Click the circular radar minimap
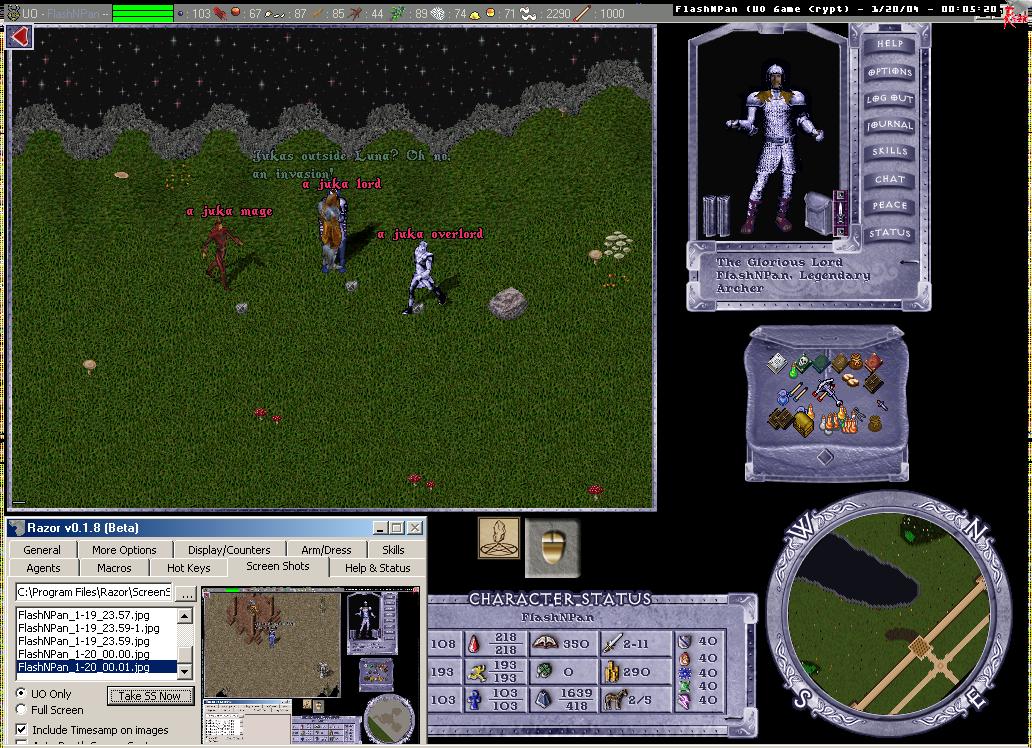 (890, 614)
